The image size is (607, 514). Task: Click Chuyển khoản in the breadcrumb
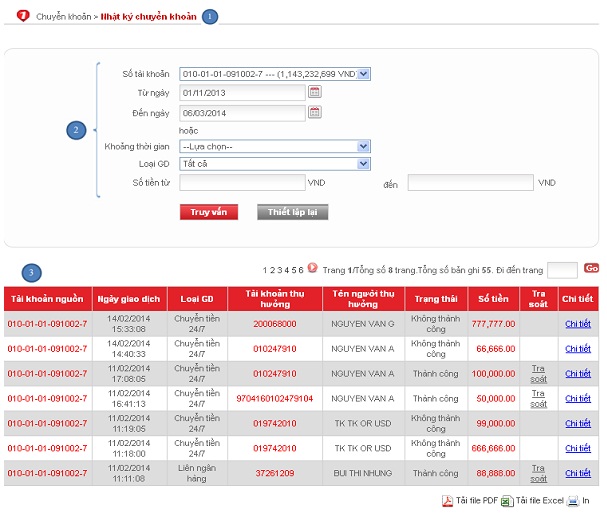click(63, 17)
